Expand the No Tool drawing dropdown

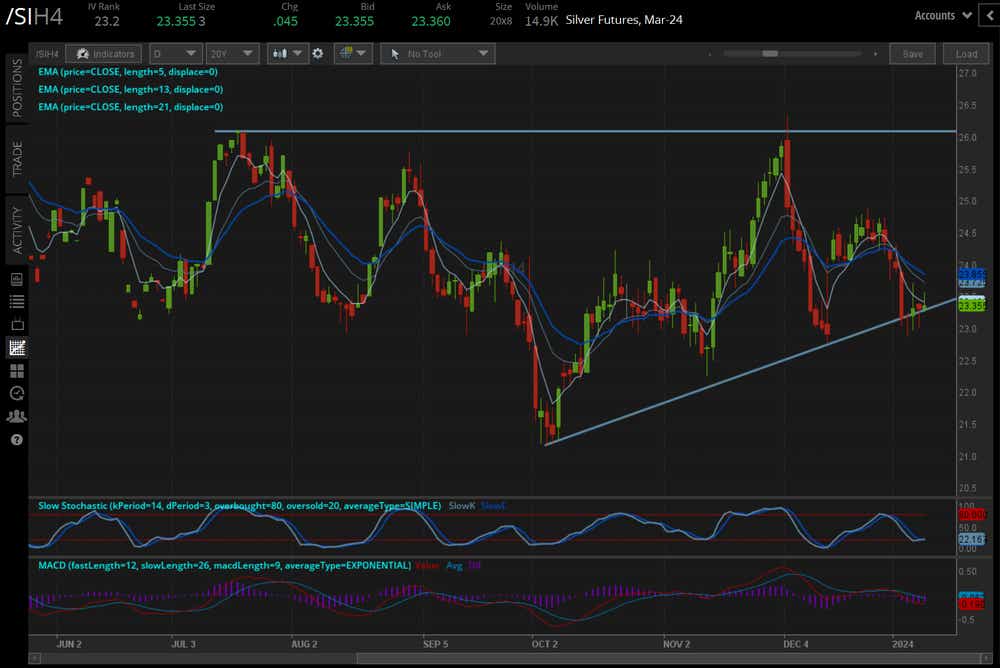pyautogui.click(x=437, y=54)
